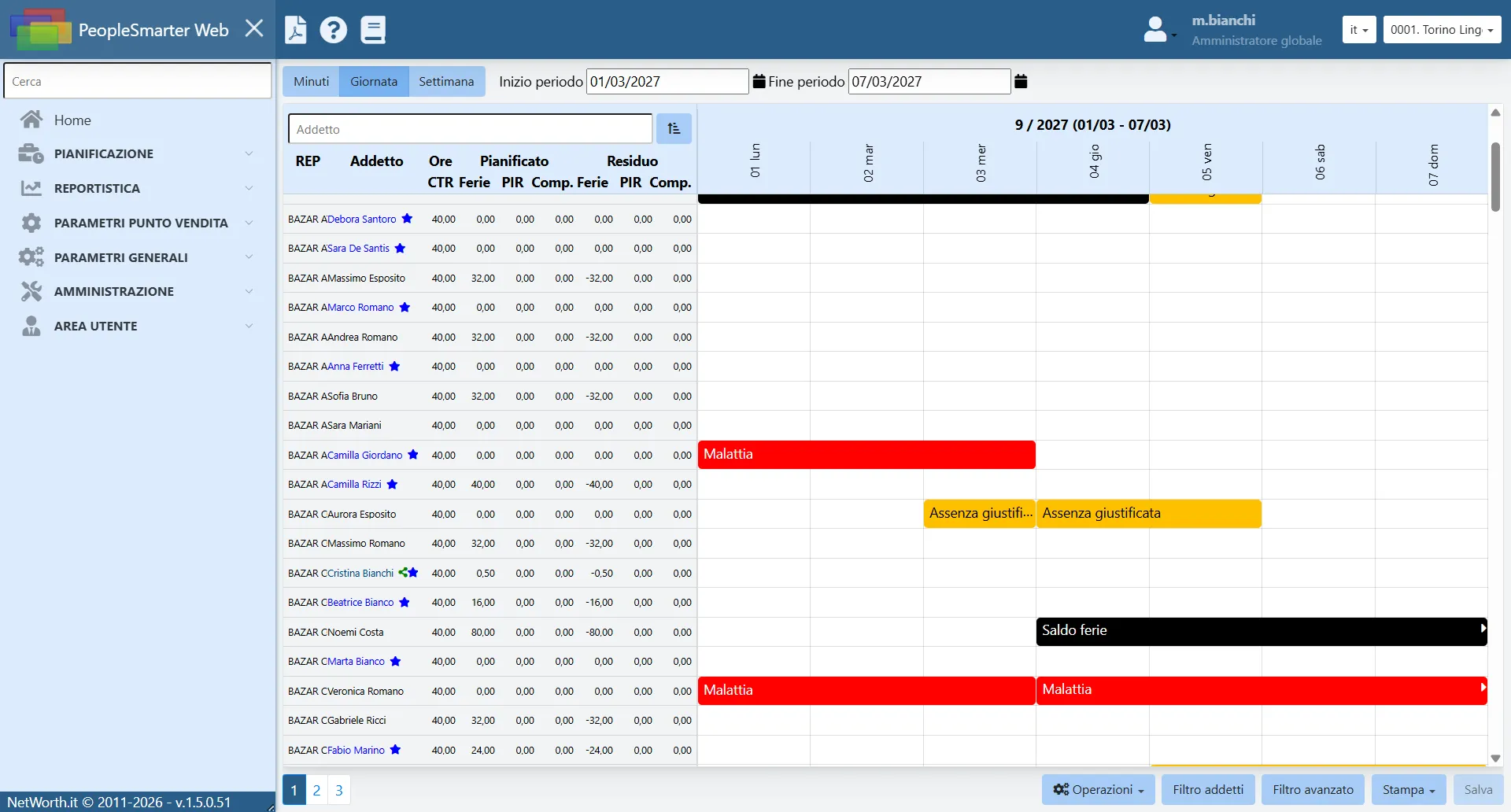The image size is (1511, 812).
Task: Expand the PARAMETRI GENERALI section
Action: click(138, 257)
